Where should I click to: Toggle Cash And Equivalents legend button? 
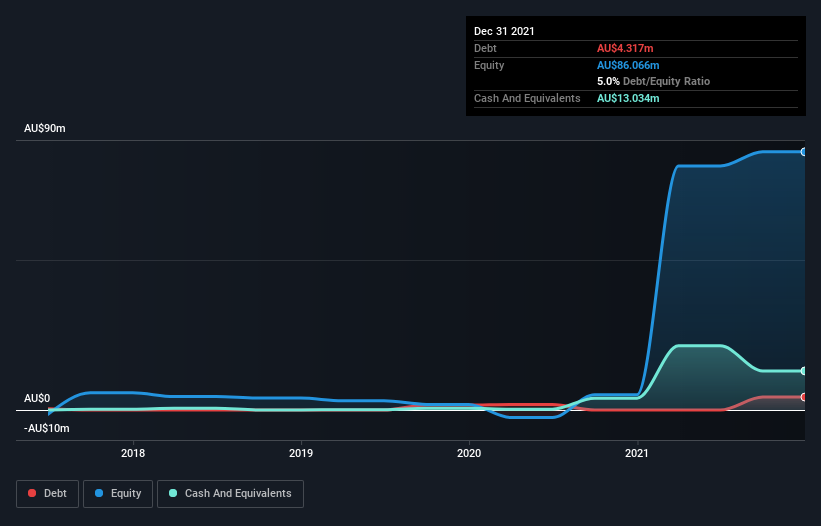[230, 494]
